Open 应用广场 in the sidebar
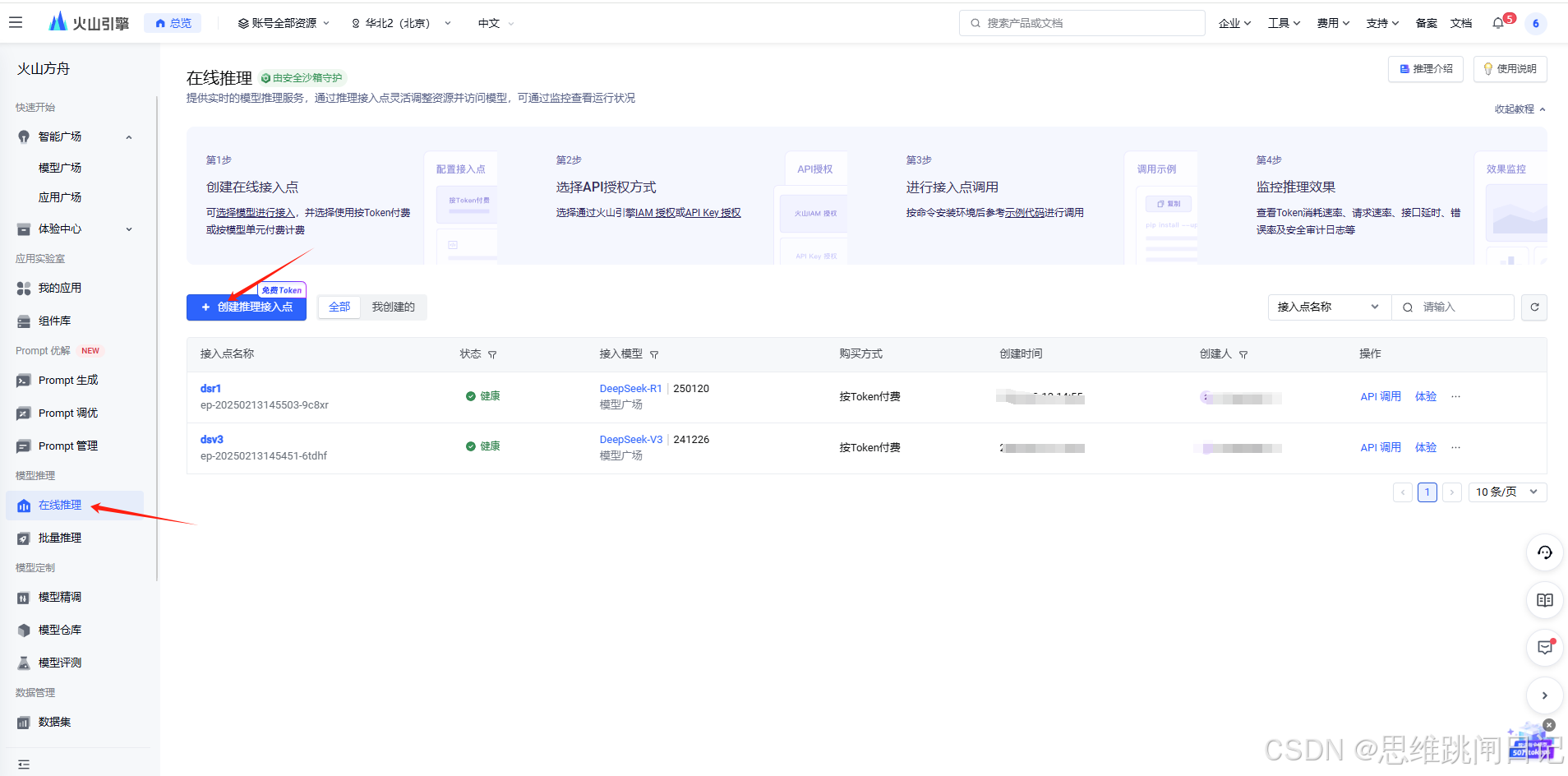Viewport: 1568px width, 776px height. pos(60,197)
